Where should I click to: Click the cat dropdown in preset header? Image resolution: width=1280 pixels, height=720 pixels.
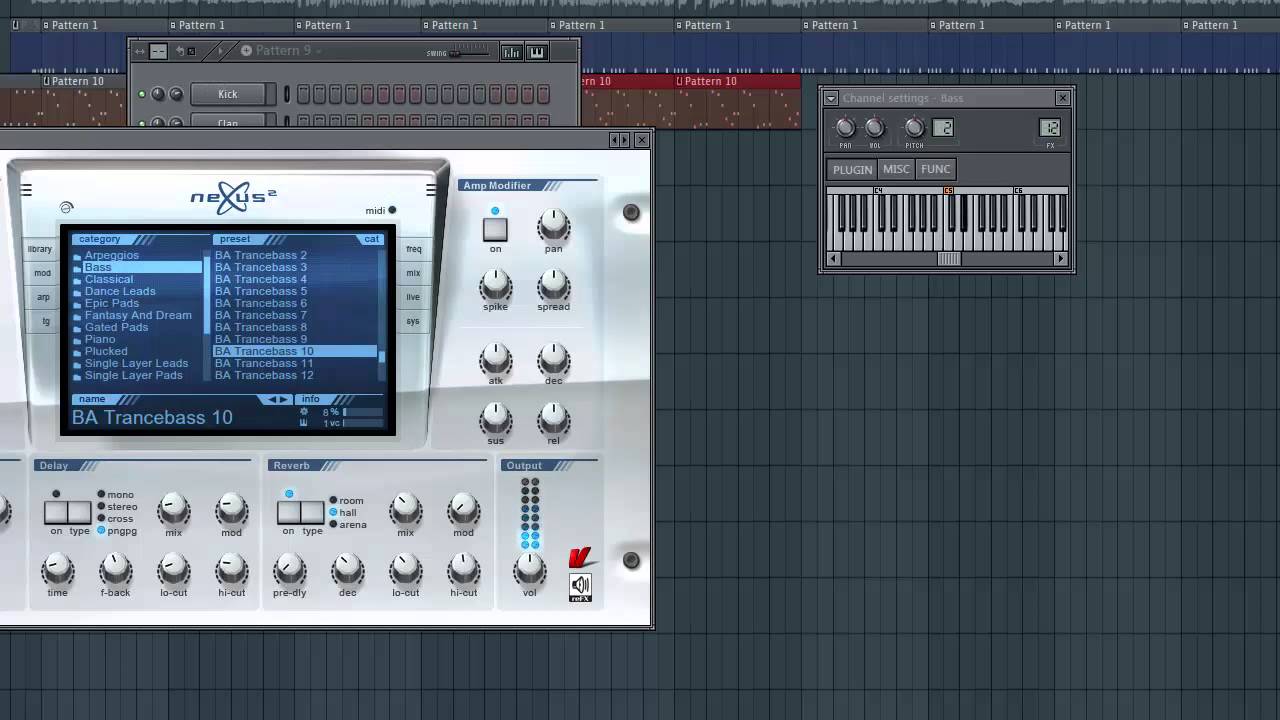click(372, 239)
